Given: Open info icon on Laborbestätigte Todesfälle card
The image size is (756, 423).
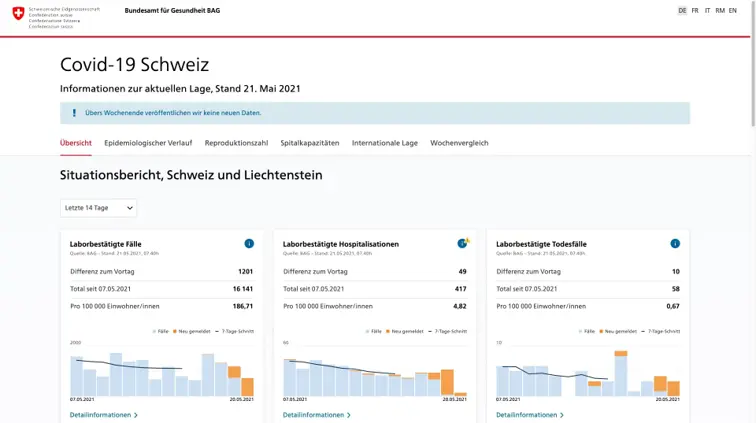Looking at the screenshot, I should pyautogui.click(x=675, y=243).
